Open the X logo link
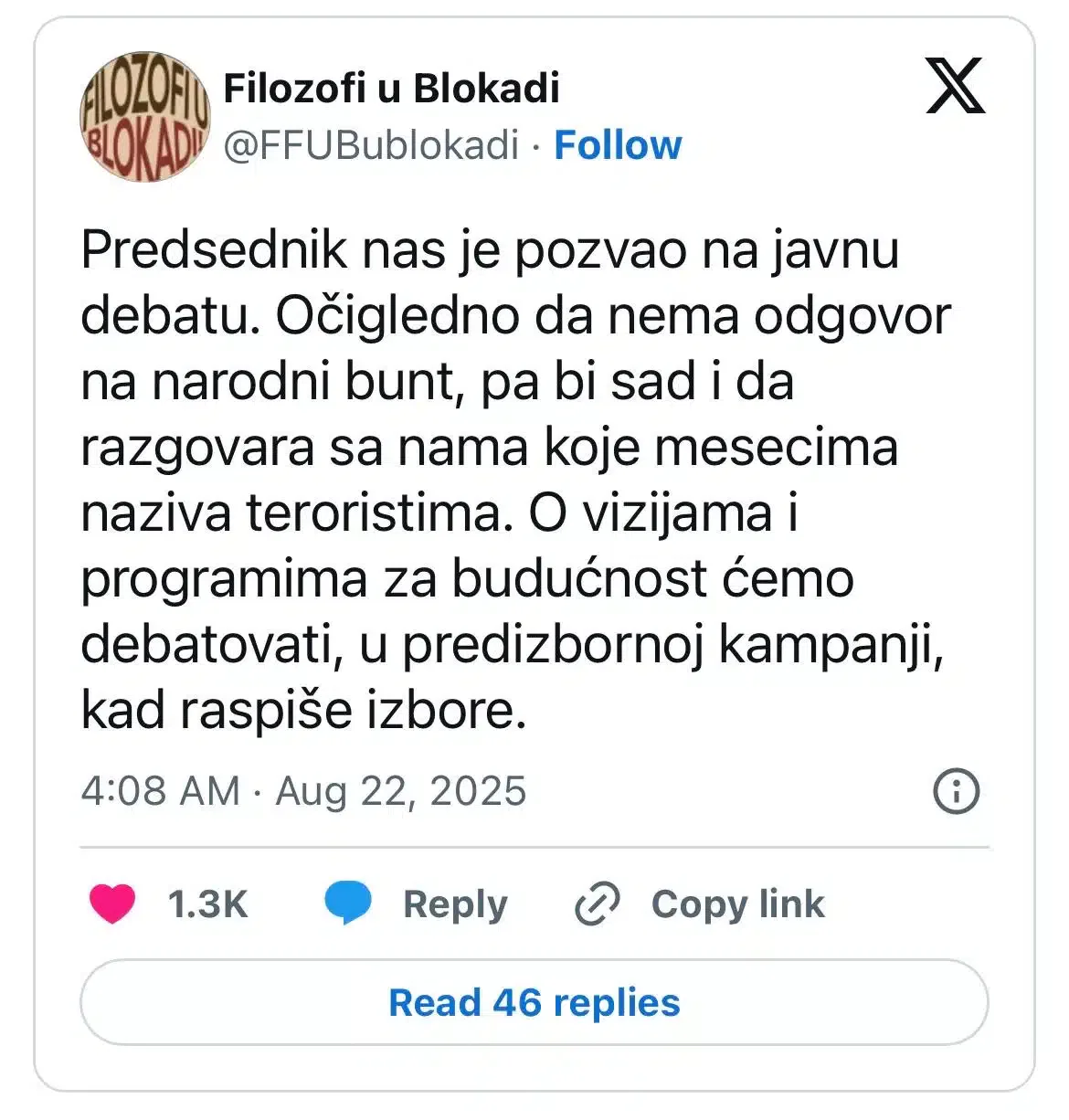Viewport: 1069px width, 1120px height. click(x=955, y=86)
